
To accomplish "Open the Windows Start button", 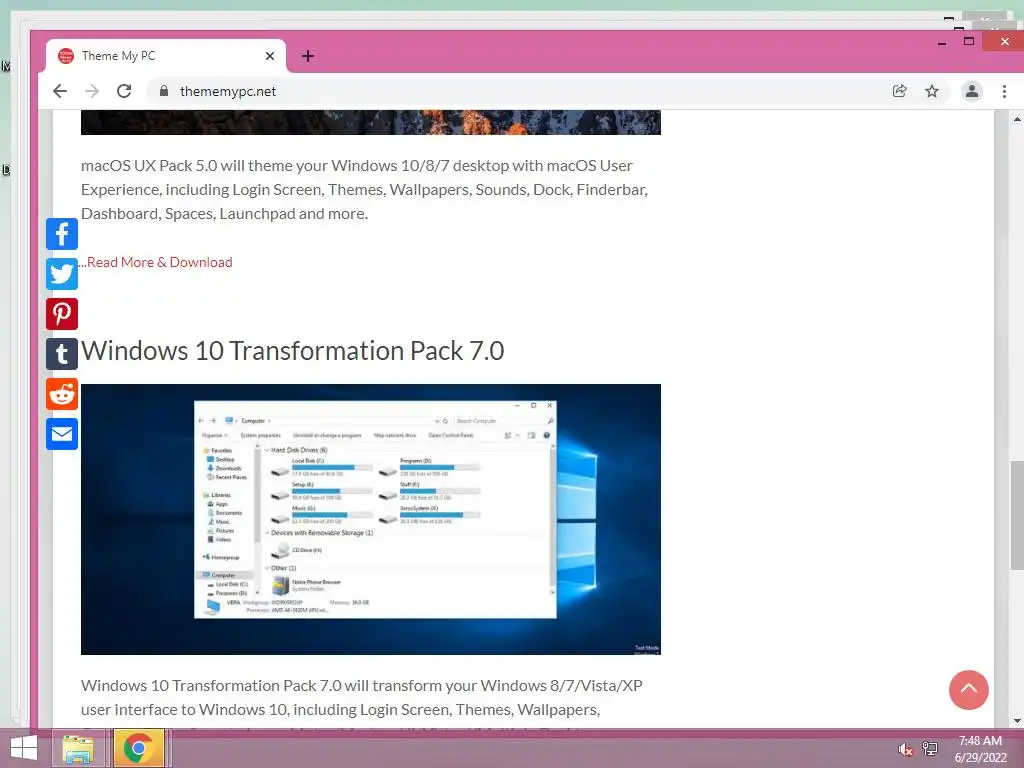I will 24,748.
